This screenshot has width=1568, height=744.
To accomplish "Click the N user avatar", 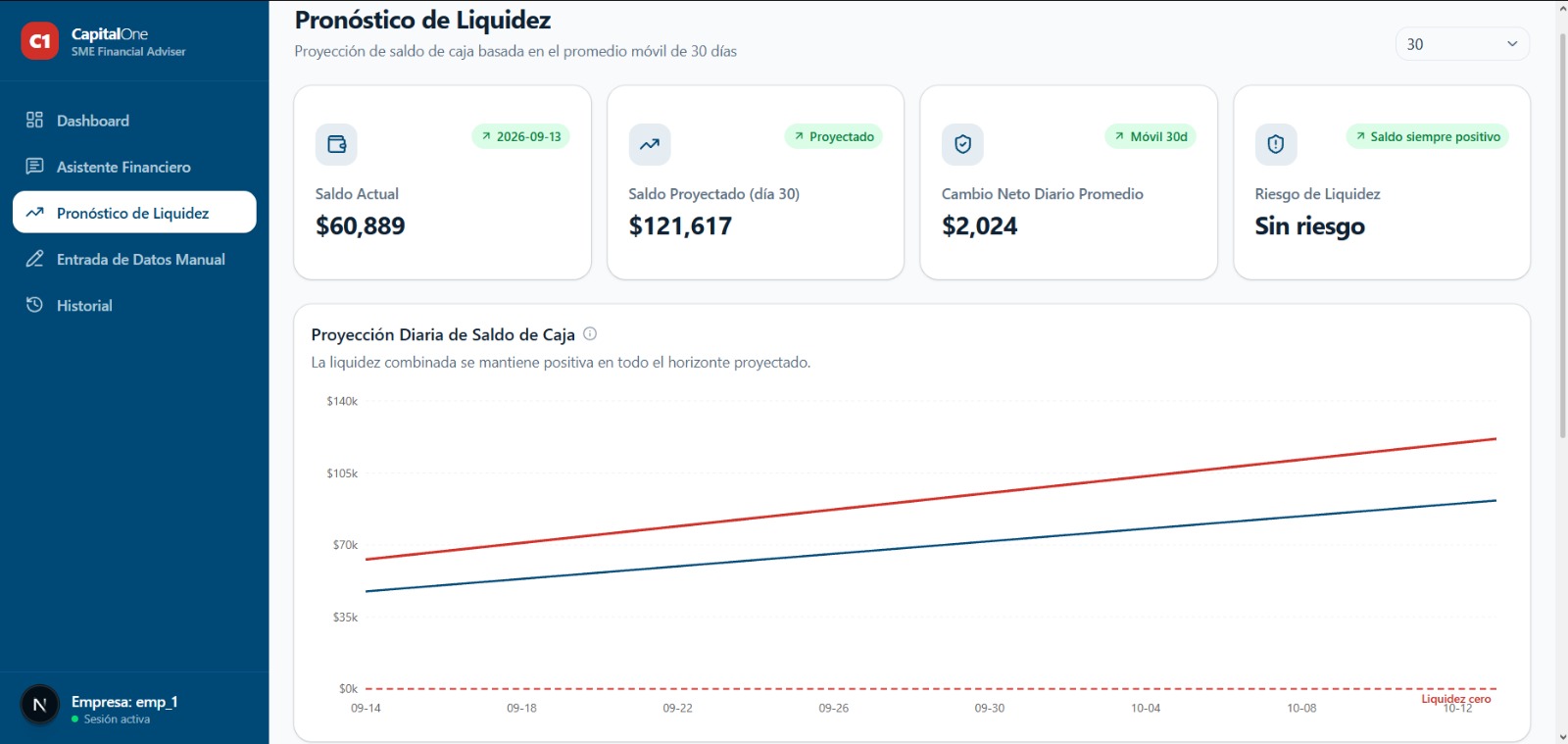I will coord(40,705).
